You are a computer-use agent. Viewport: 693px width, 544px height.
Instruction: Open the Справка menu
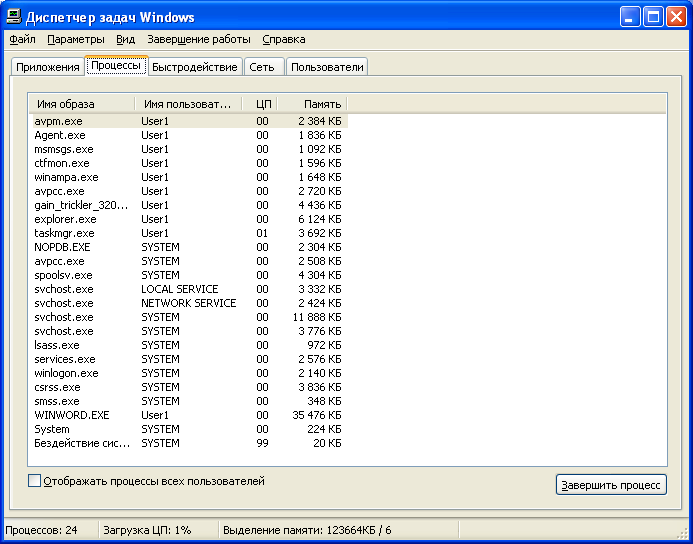pyautogui.click(x=284, y=39)
